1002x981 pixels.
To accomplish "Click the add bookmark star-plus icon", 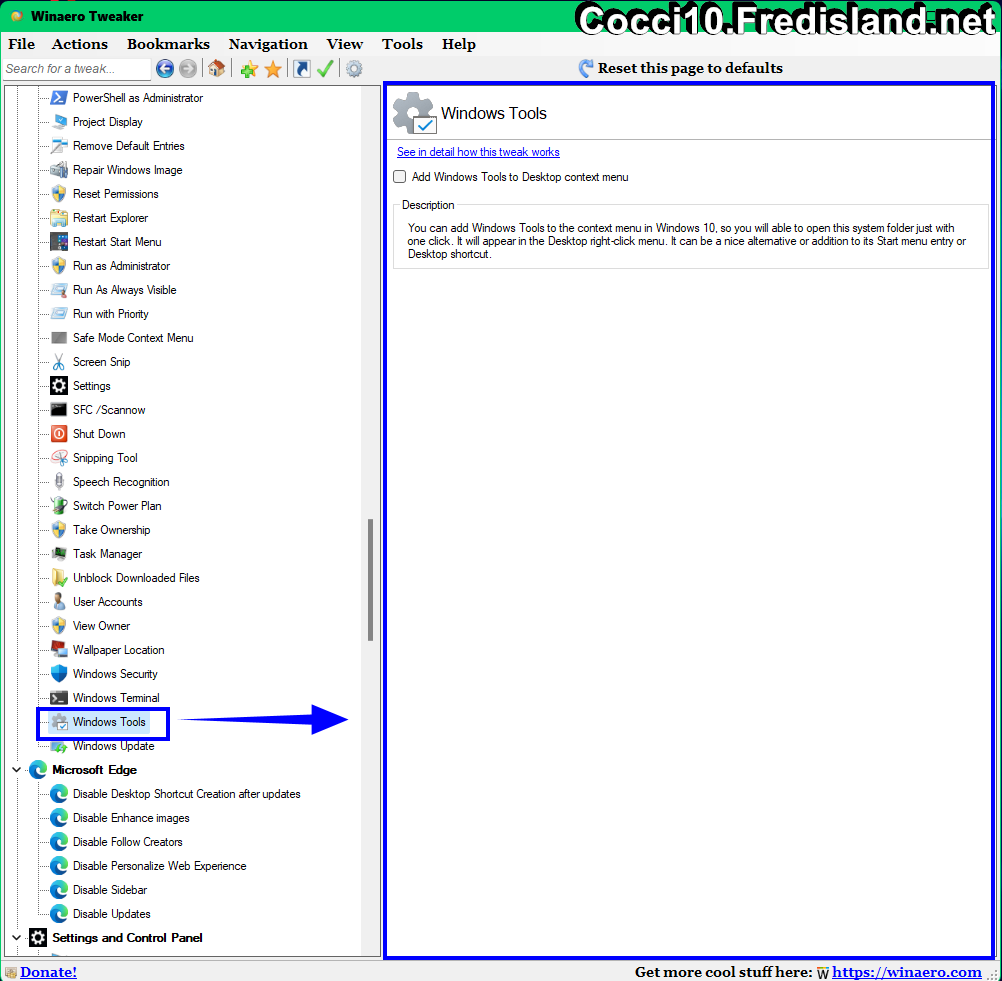I will [x=249, y=69].
